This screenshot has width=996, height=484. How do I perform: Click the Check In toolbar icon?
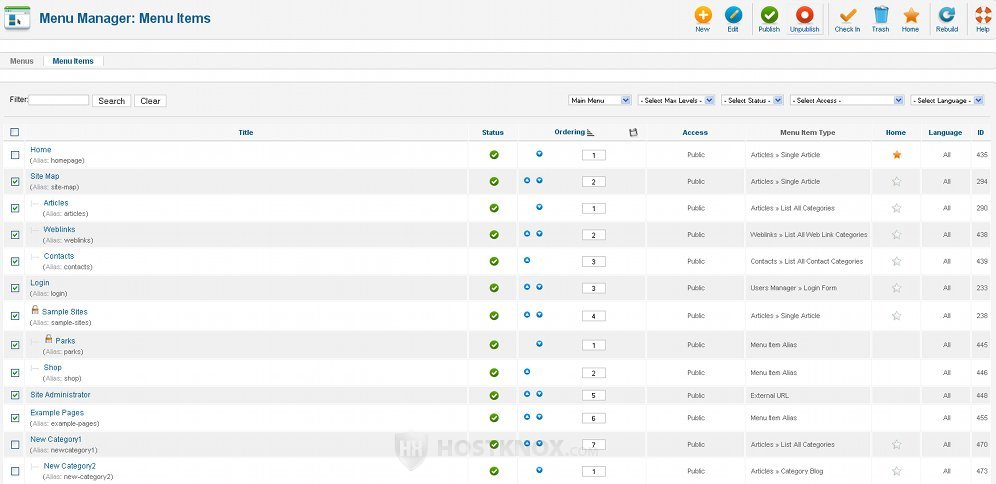tap(847, 19)
